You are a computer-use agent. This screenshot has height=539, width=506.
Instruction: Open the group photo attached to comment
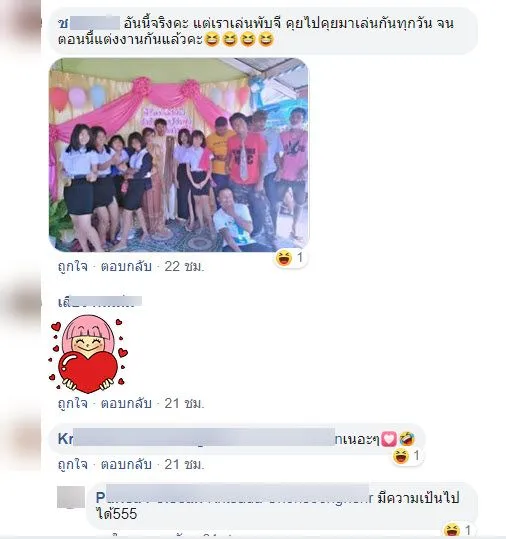(x=179, y=155)
